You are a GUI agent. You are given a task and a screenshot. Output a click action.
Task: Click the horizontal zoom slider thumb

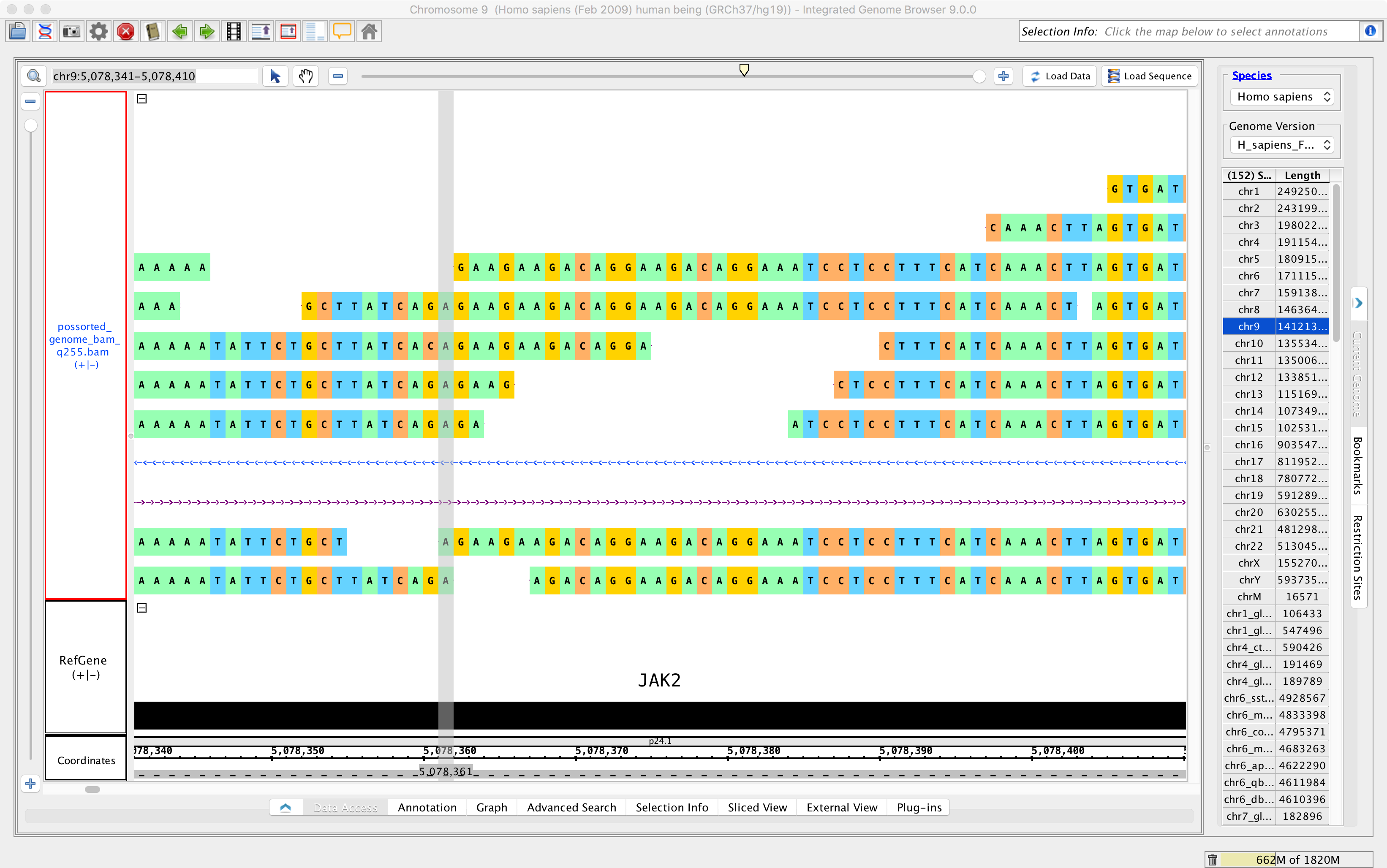click(x=979, y=76)
